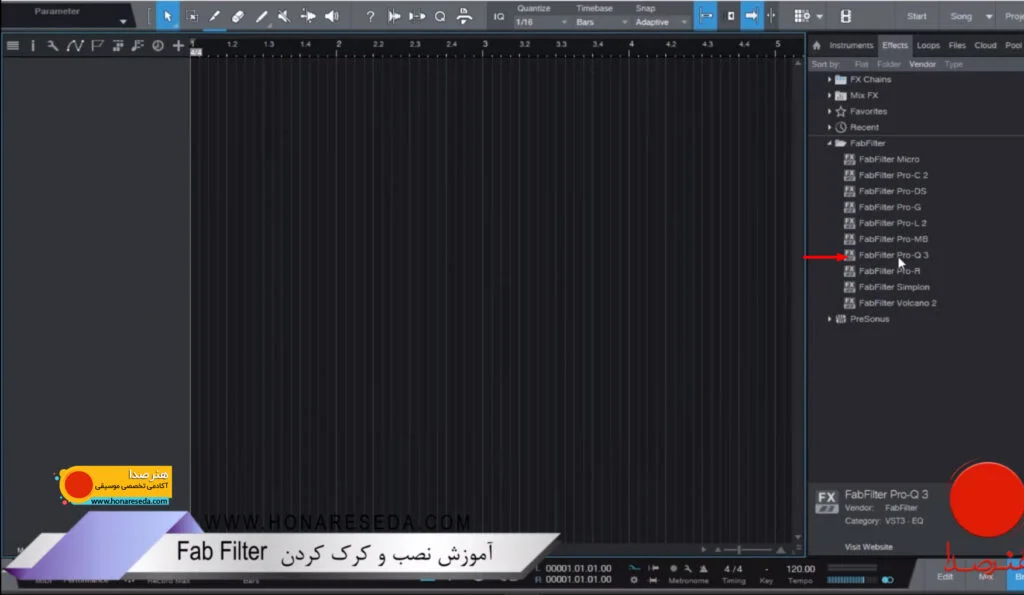Click the 4/4 time signature field
Screen dimensions: 1024x595
733,569
